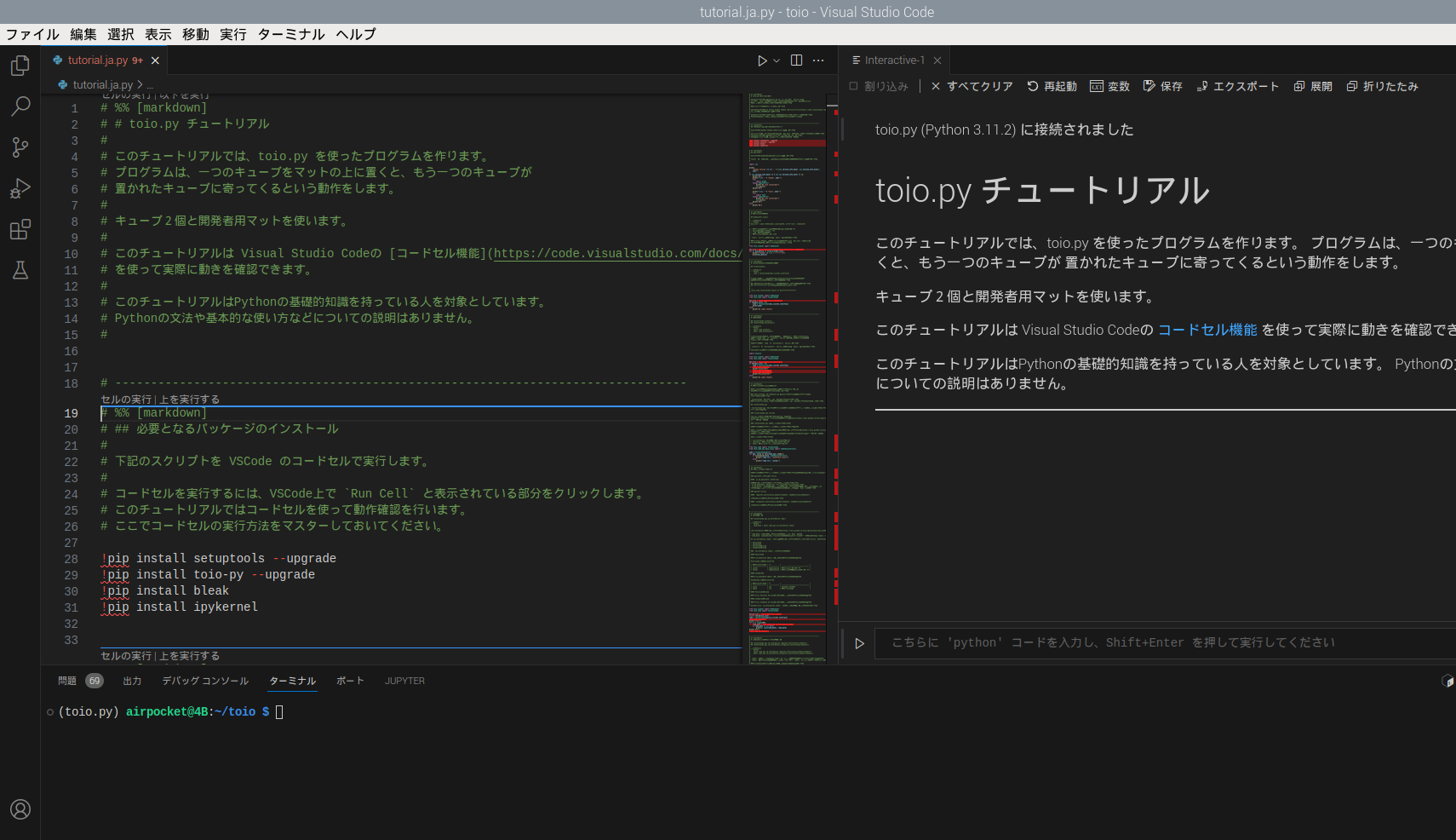Viewport: 1456px width, 840px height.
Task: Run the Python file with play button
Action: 762,60
